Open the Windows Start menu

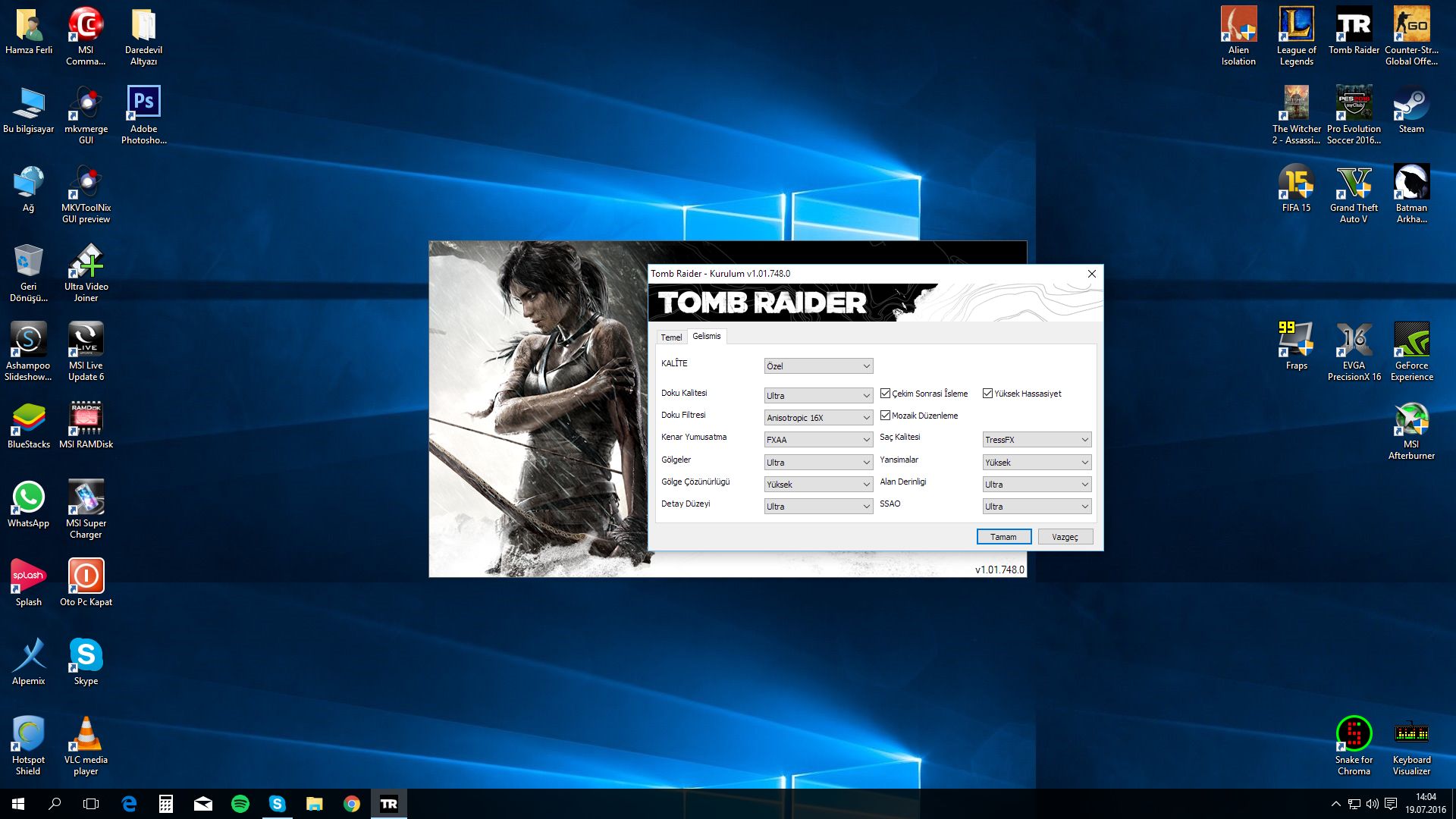point(18,804)
